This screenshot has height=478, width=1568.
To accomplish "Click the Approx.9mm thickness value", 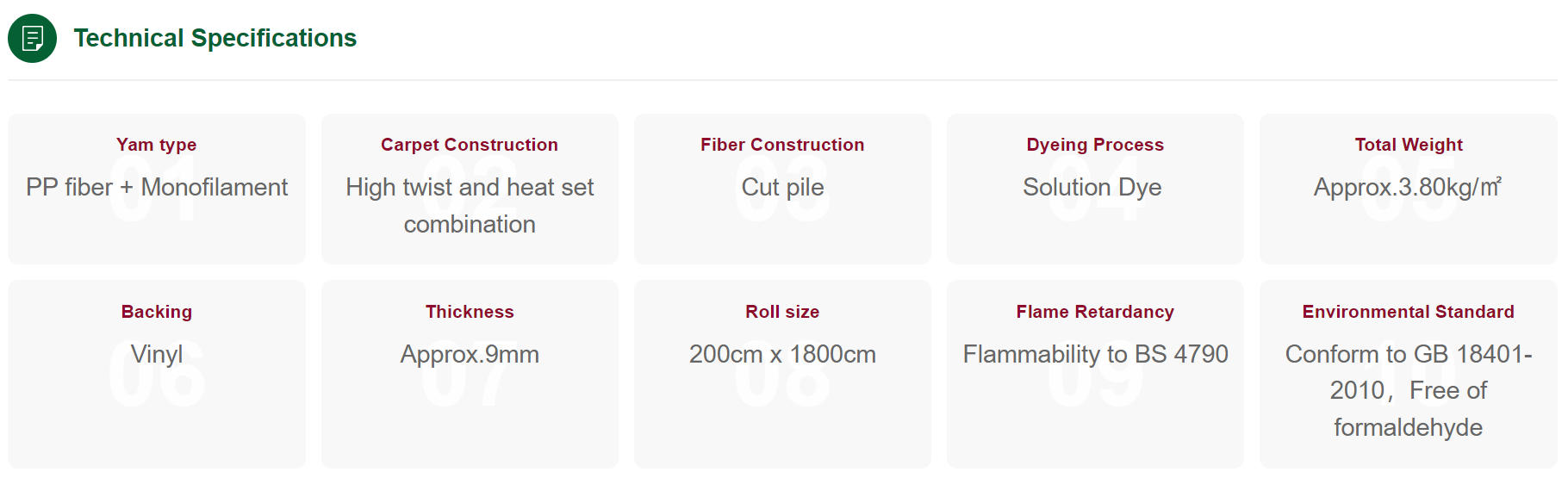I will pos(470,354).
